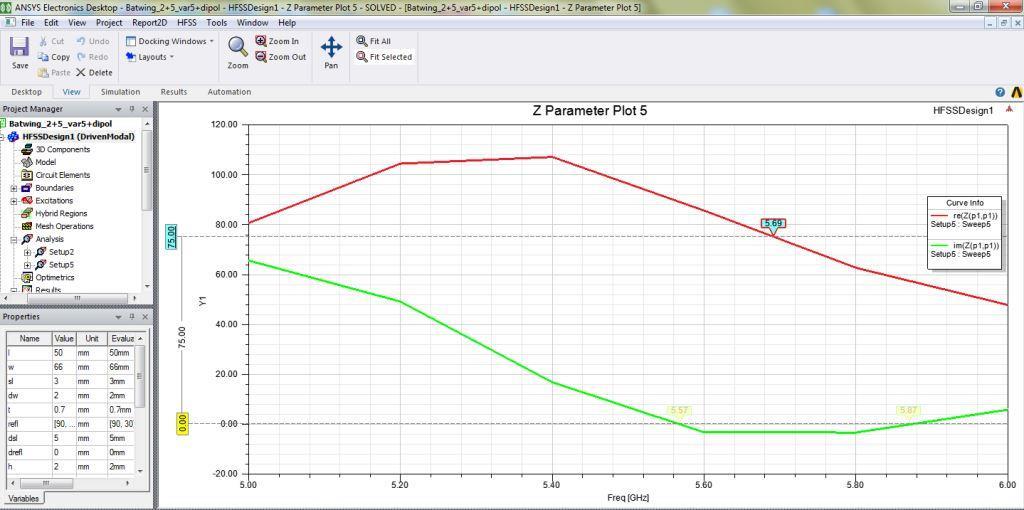Open the Window menu

point(252,22)
